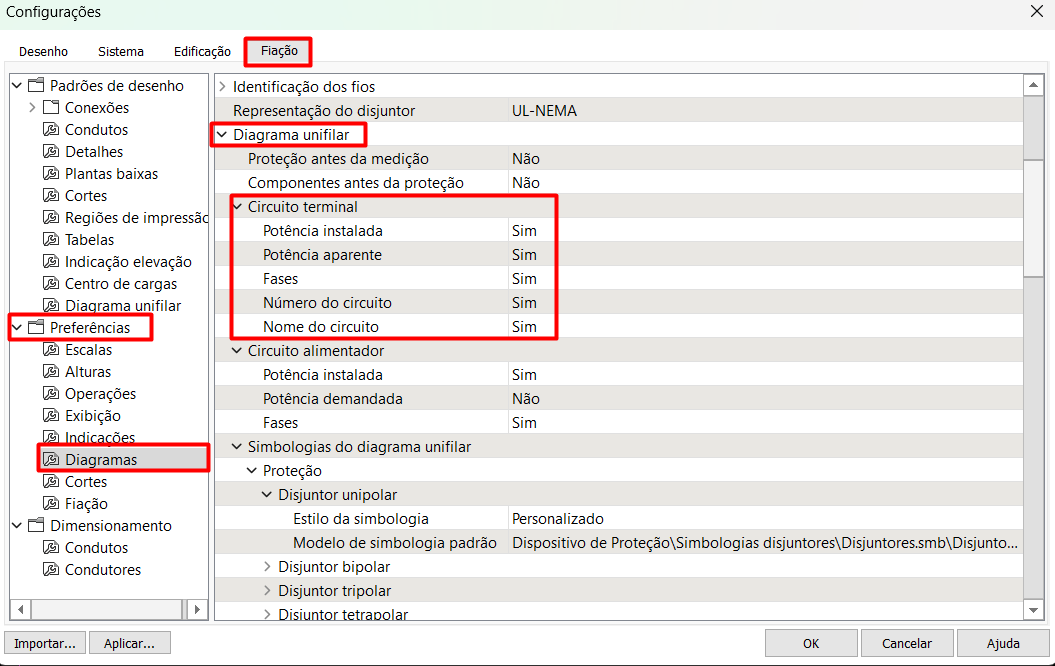Select Representação do disjuntor UL-NEMA value
Image resolution: width=1055 pixels, height=666 pixels.
click(x=544, y=111)
